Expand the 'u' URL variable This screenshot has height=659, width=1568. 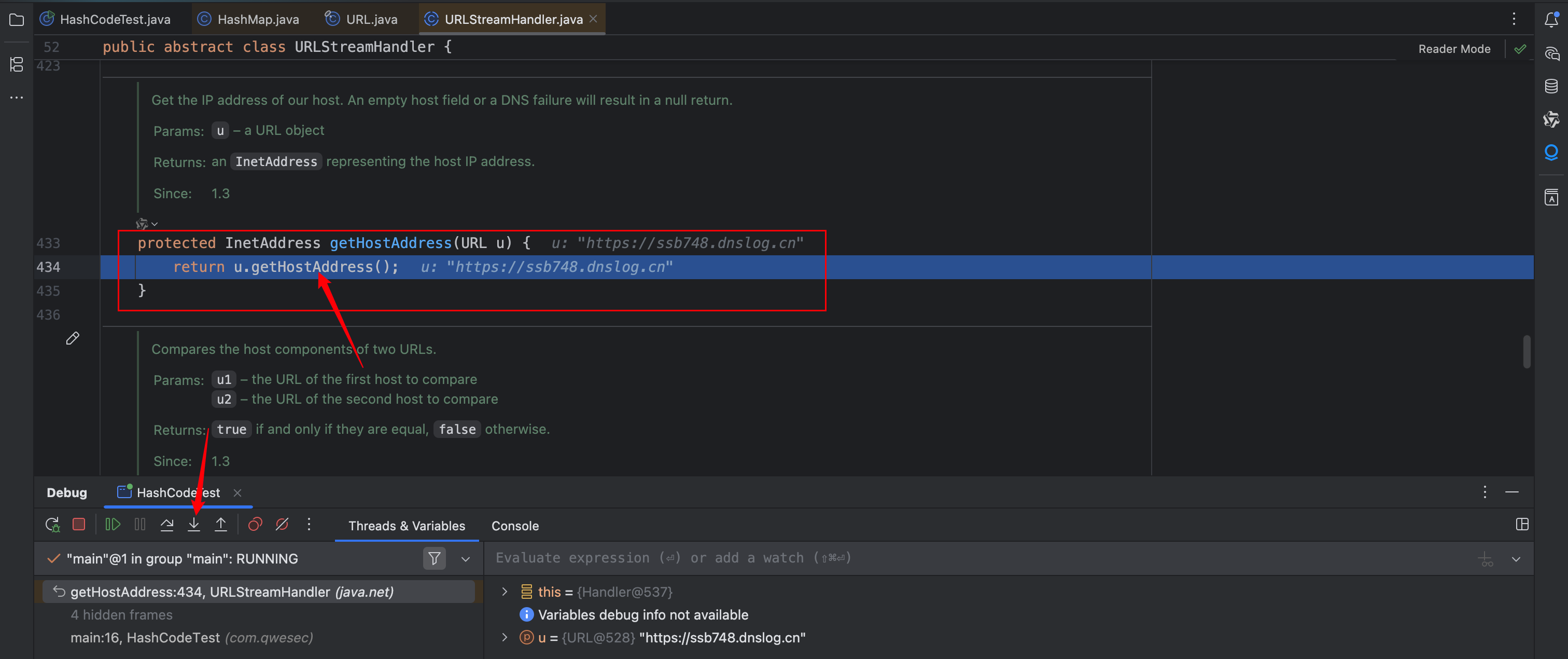pyautogui.click(x=504, y=637)
